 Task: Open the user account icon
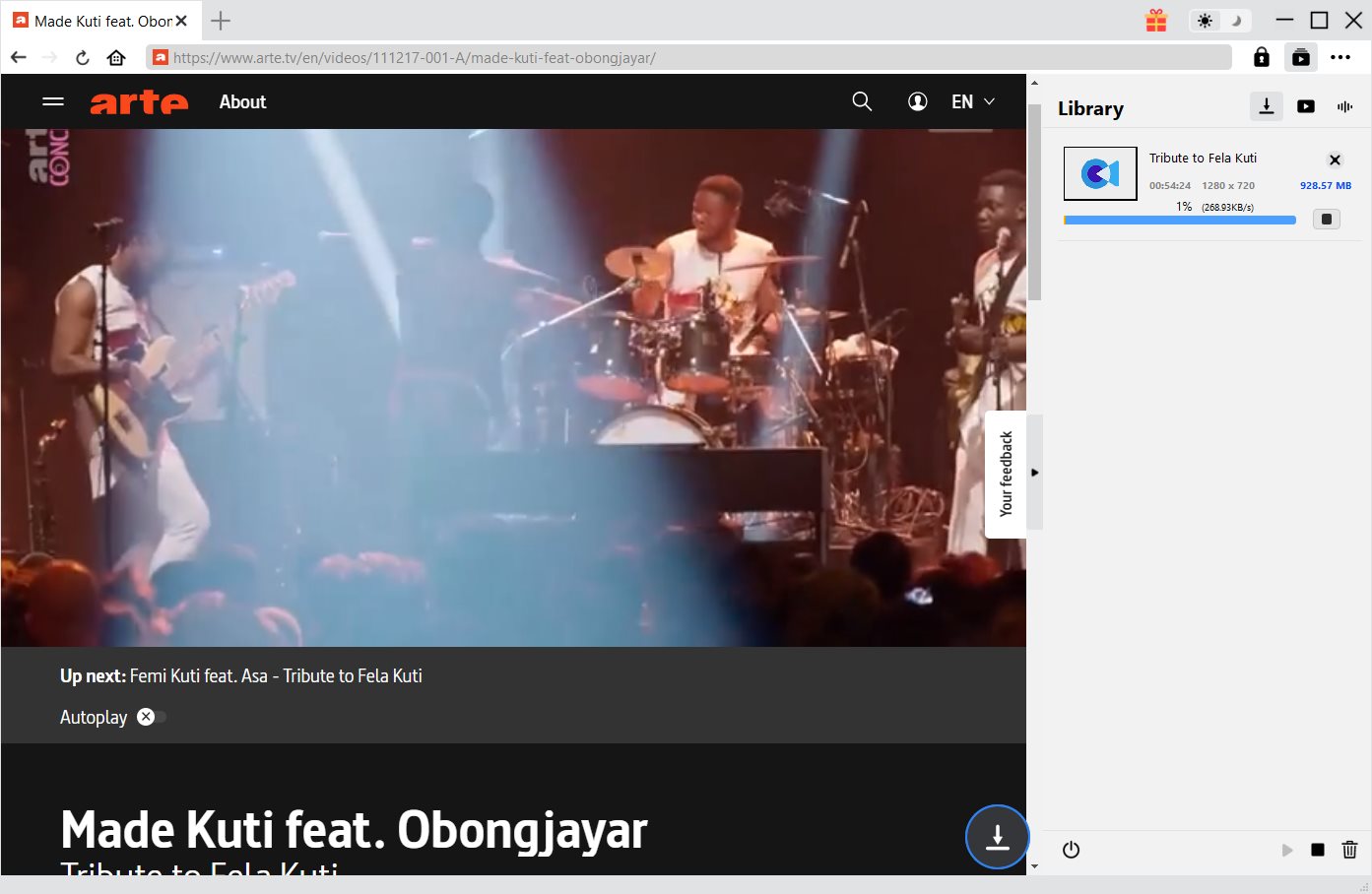(917, 101)
